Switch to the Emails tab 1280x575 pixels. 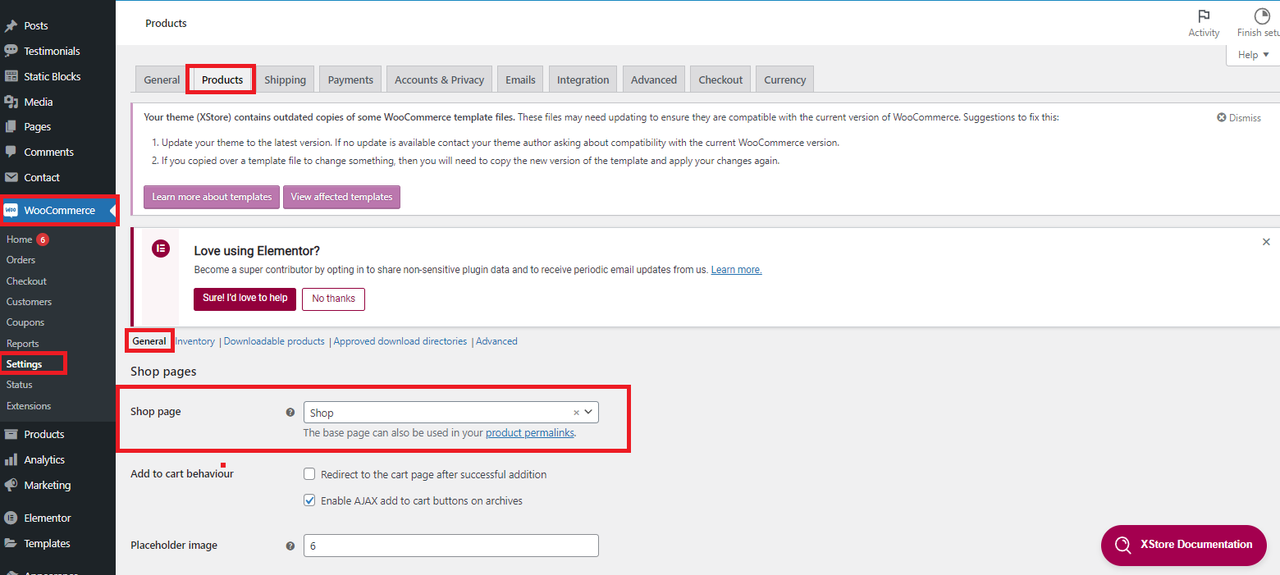520,80
